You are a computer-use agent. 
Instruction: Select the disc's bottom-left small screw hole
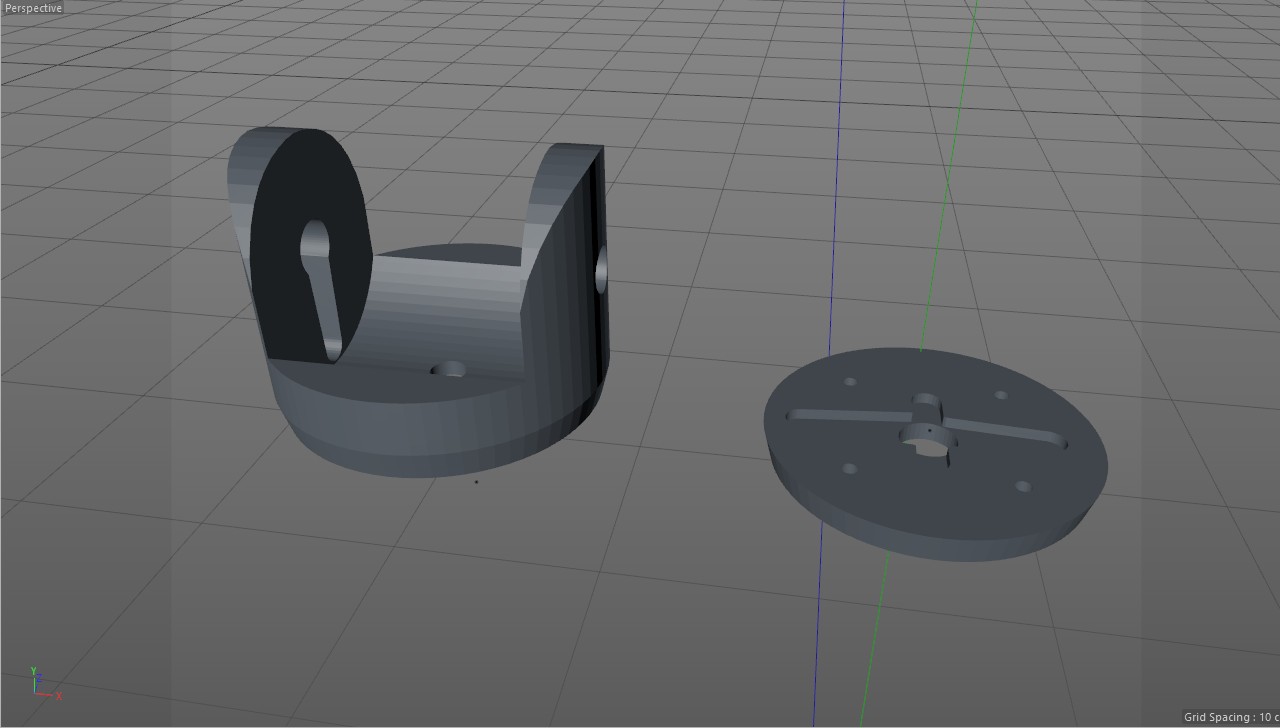tap(850, 468)
